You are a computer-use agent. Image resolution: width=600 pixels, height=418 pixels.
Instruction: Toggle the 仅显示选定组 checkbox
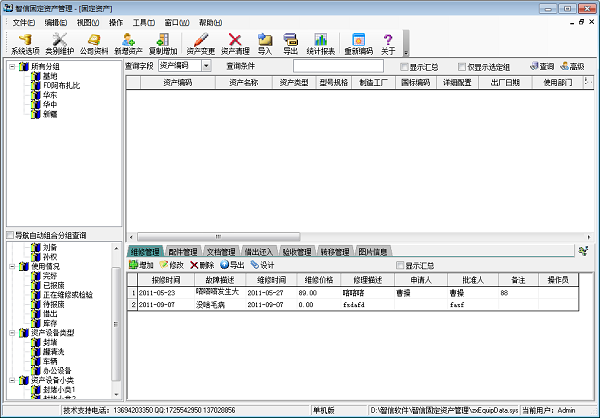(462, 67)
